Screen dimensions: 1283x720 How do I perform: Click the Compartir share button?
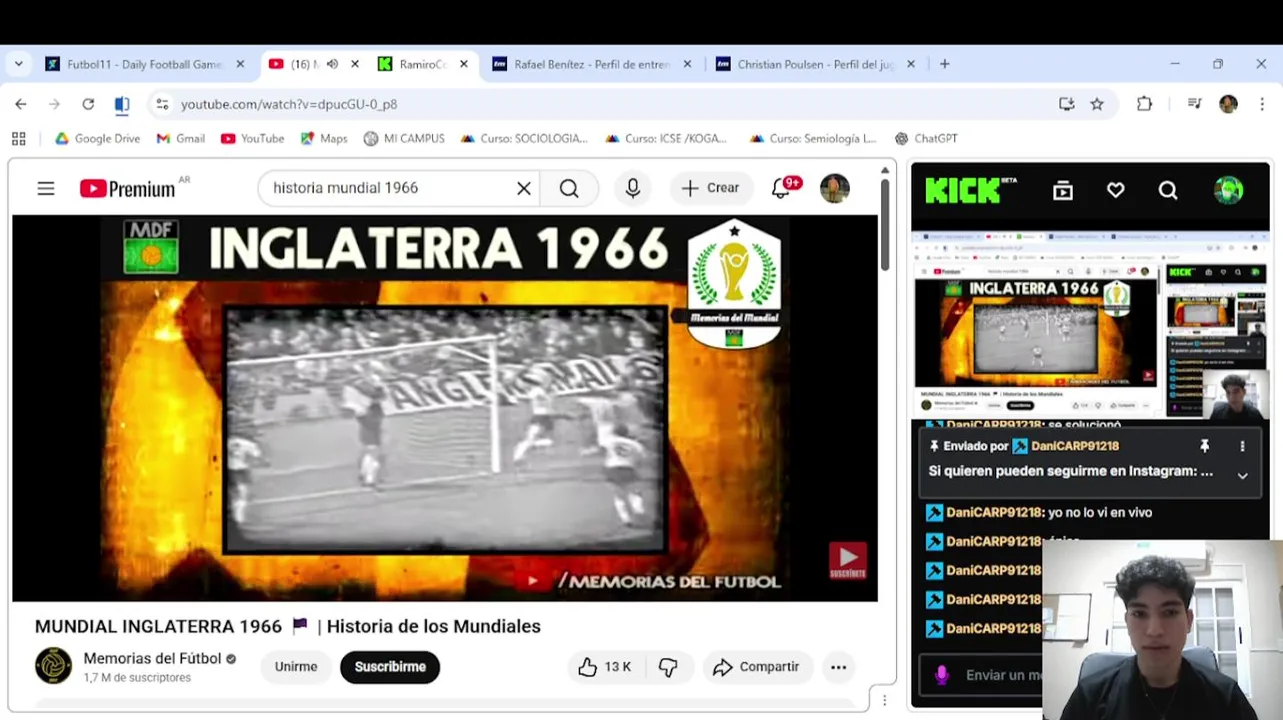[x=756, y=667]
